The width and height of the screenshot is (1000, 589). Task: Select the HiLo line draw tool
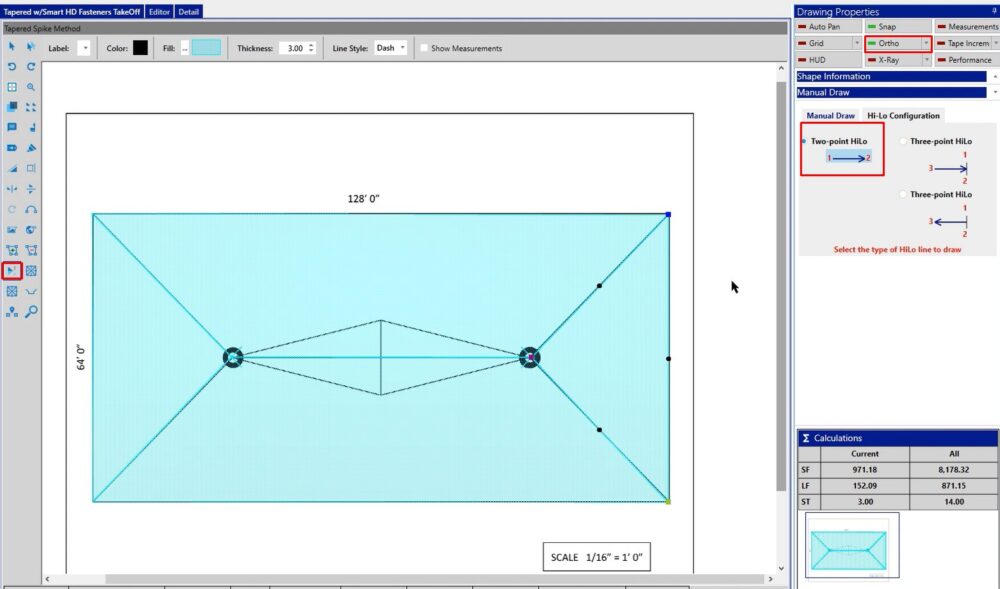click(12, 271)
